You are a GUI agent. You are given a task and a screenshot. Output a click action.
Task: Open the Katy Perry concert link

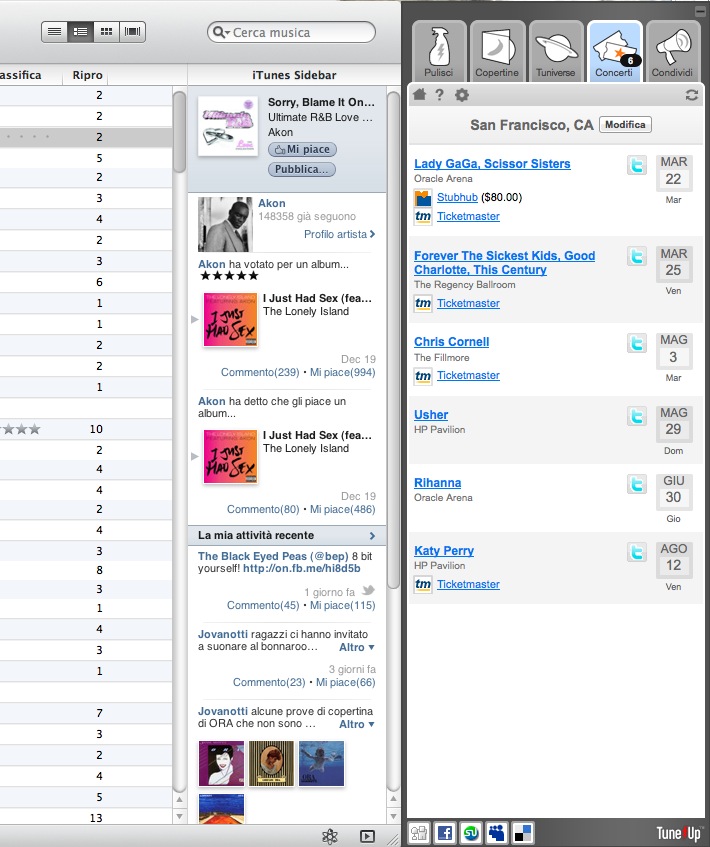coord(444,551)
